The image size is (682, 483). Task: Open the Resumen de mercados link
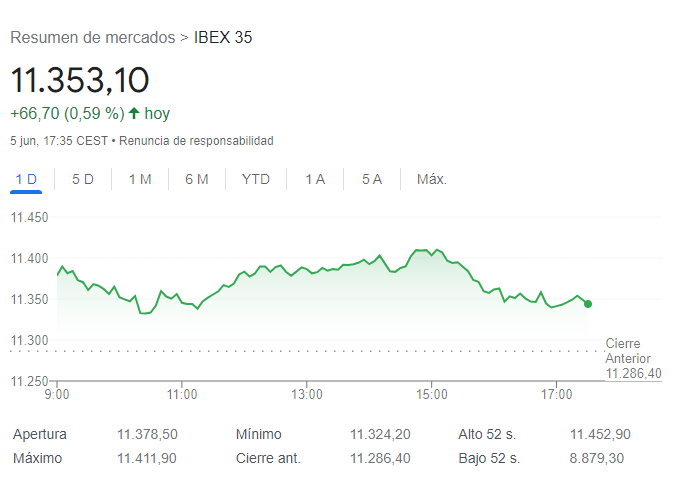[92, 38]
